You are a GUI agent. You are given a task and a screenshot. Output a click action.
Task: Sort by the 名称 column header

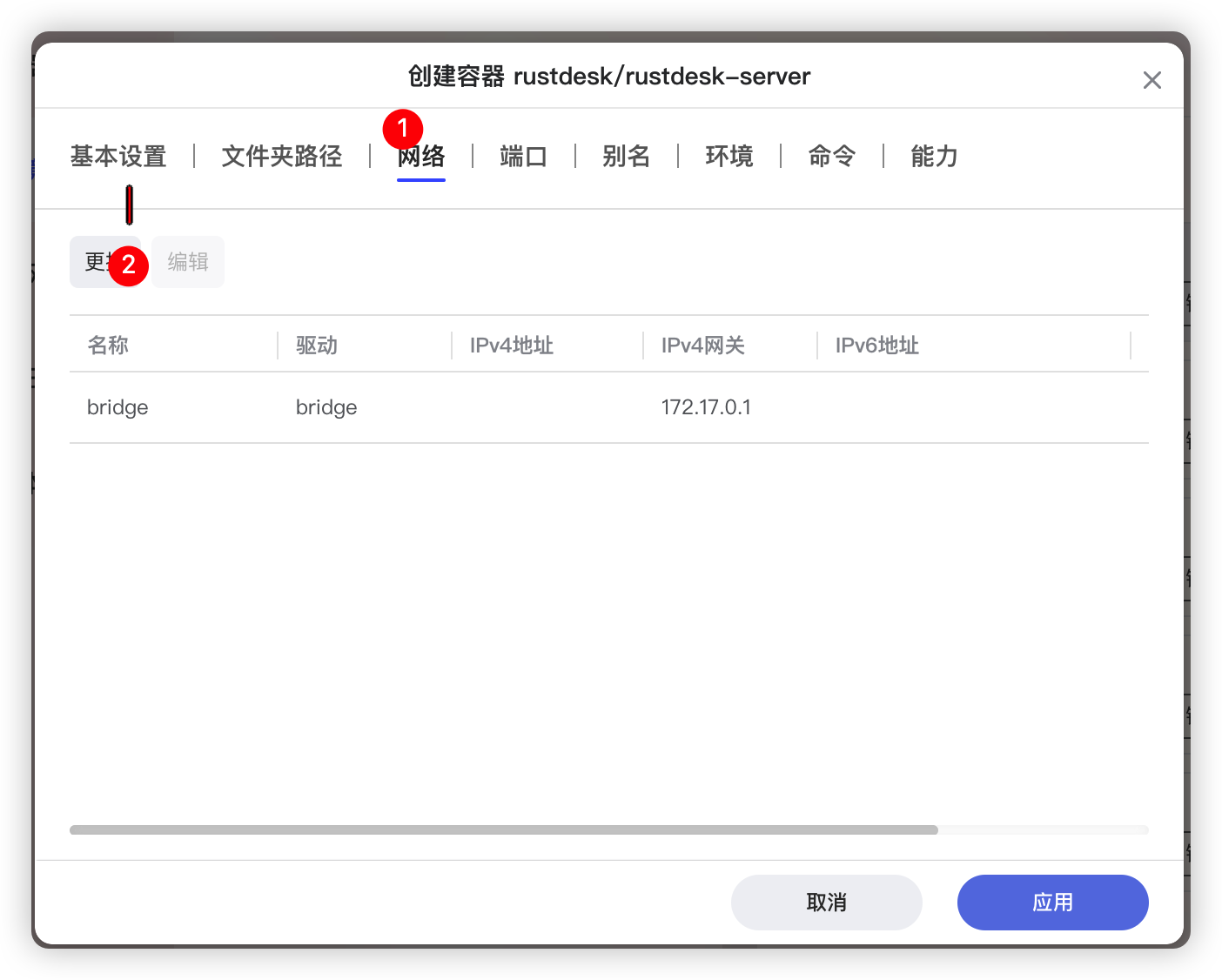click(108, 346)
